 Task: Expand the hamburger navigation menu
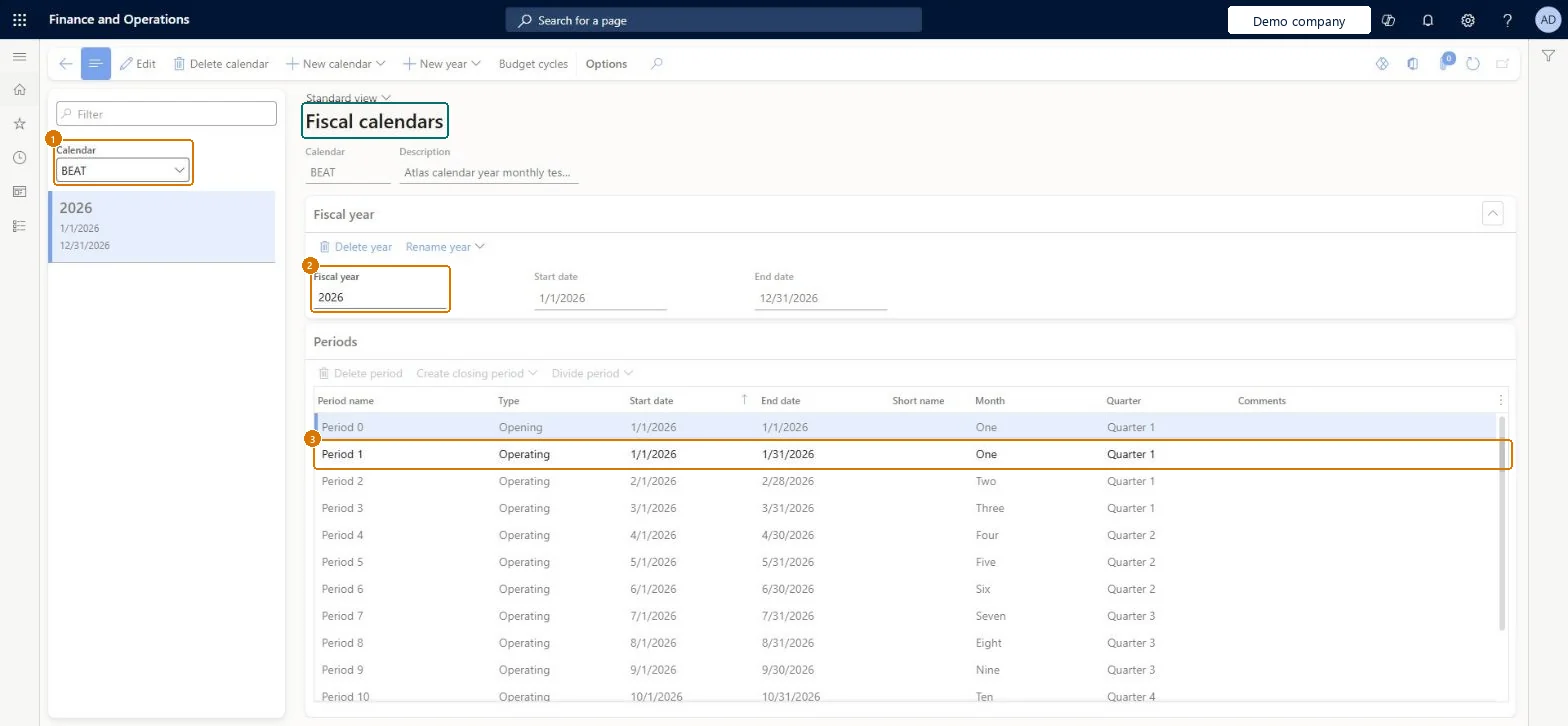click(19, 57)
